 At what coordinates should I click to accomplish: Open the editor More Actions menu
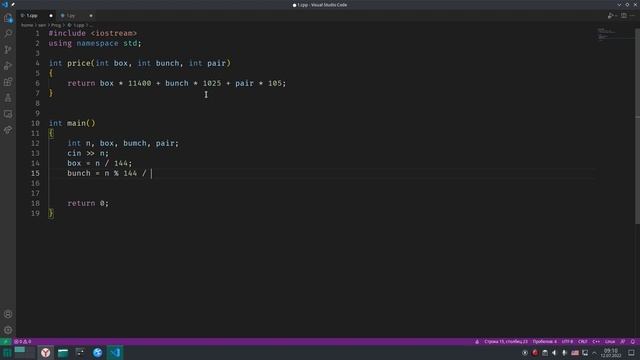click(633, 16)
